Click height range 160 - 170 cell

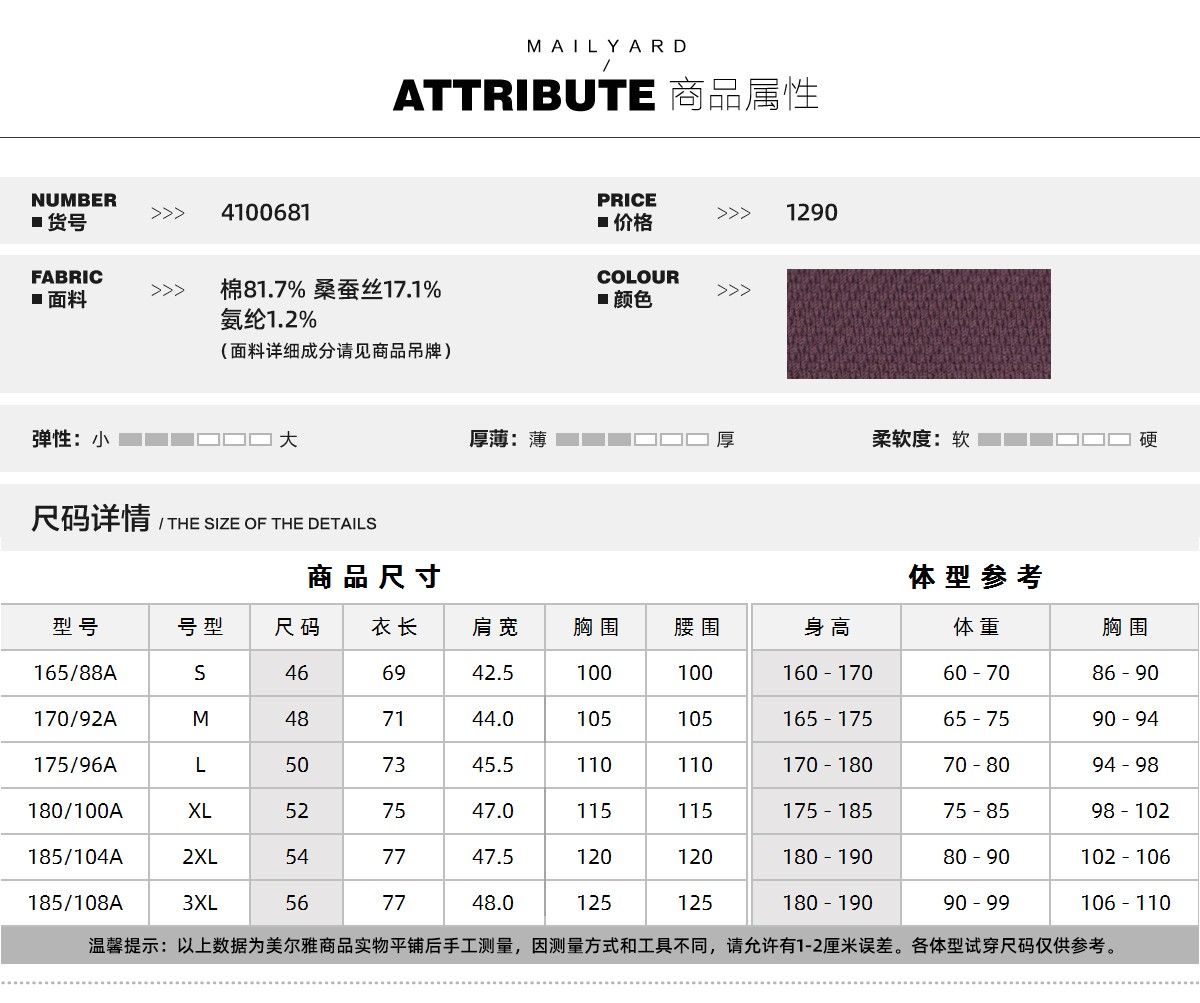pos(827,673)
